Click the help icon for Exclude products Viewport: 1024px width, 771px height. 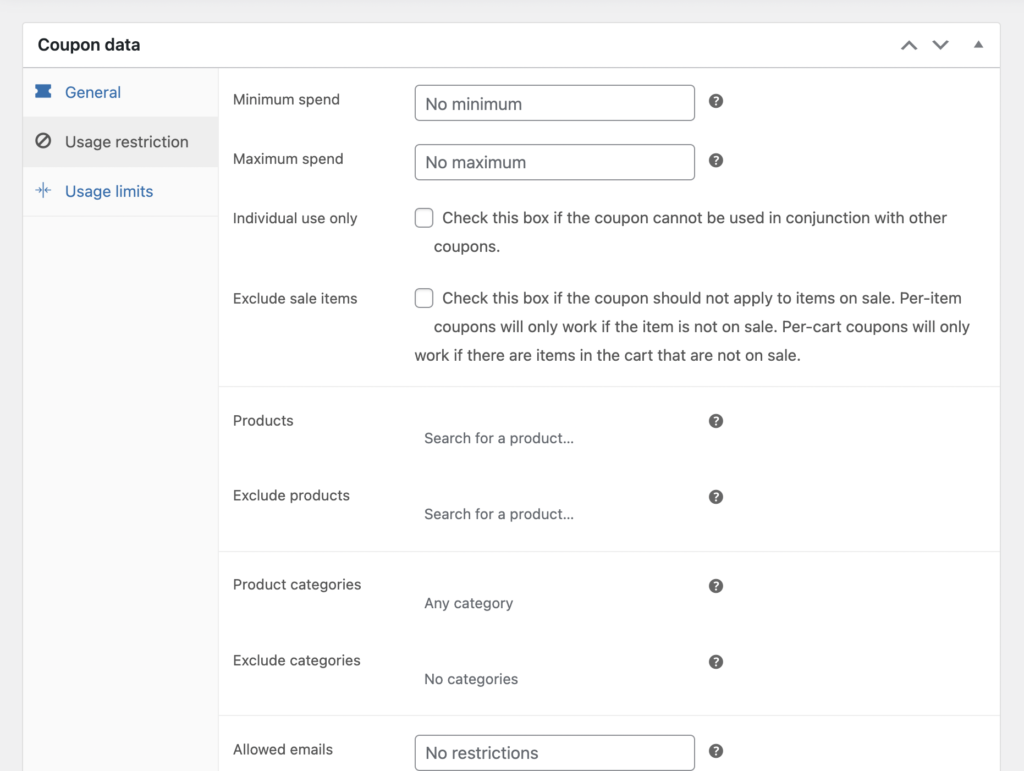tap(716, 497)
